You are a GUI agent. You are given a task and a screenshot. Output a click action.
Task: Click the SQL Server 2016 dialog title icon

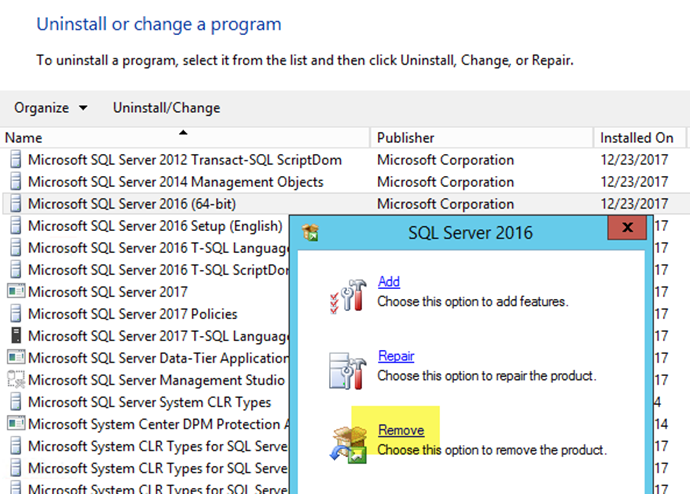[310, 232]
